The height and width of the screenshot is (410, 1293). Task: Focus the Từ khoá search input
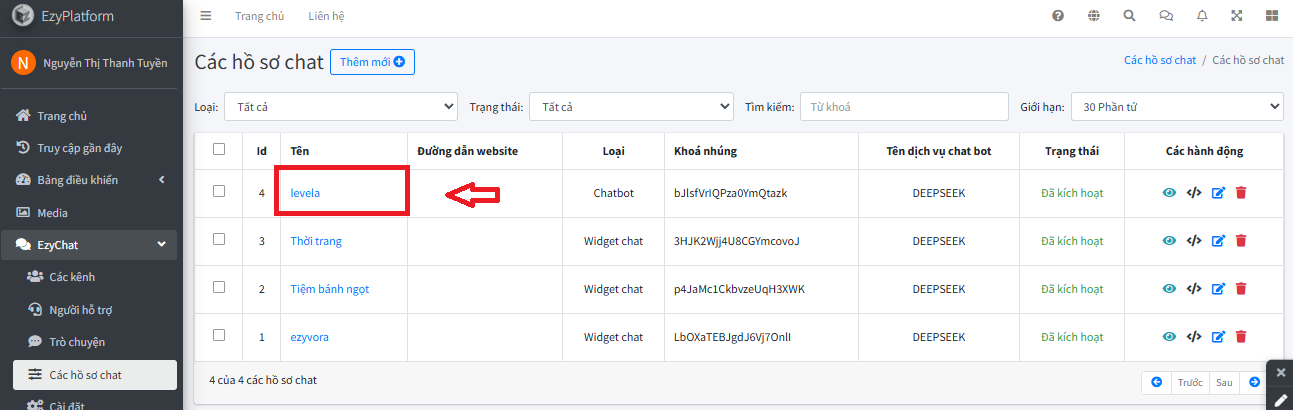pyautogui.click(x=905, y=106)
